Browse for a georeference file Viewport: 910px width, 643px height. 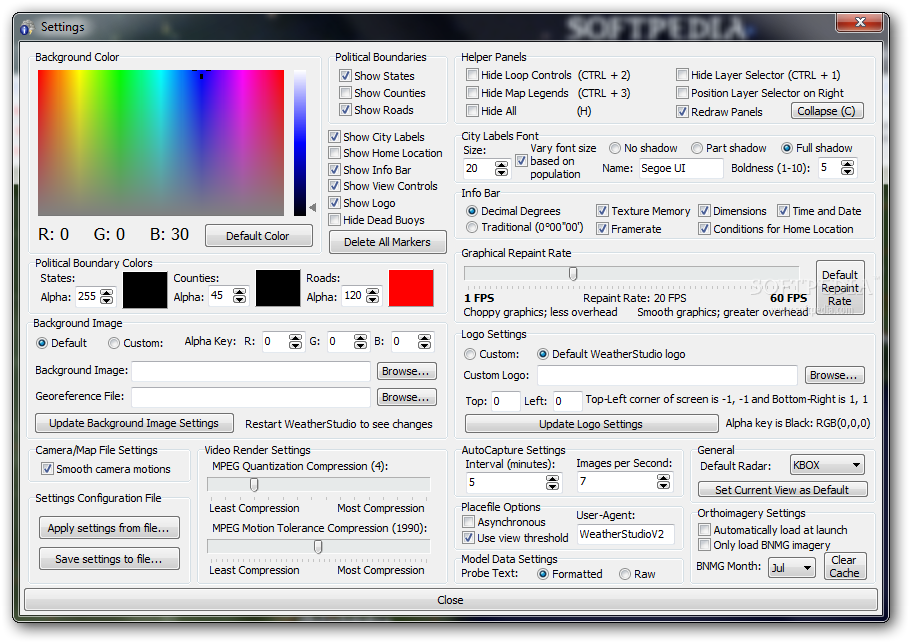(406, 398)
